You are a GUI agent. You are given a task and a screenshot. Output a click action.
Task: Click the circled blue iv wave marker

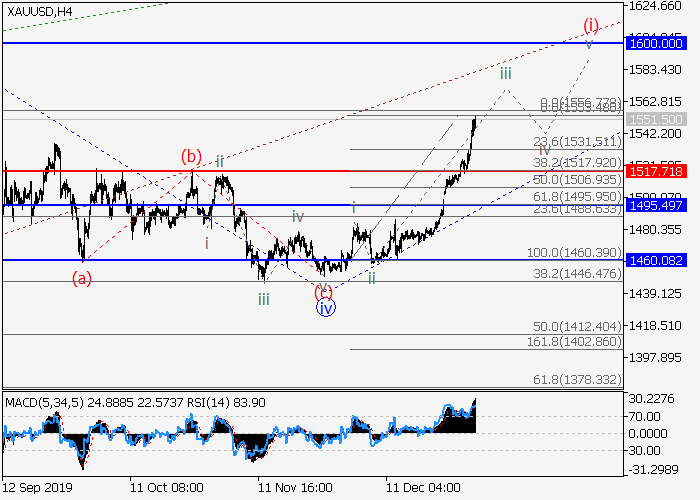click(325, 308)
